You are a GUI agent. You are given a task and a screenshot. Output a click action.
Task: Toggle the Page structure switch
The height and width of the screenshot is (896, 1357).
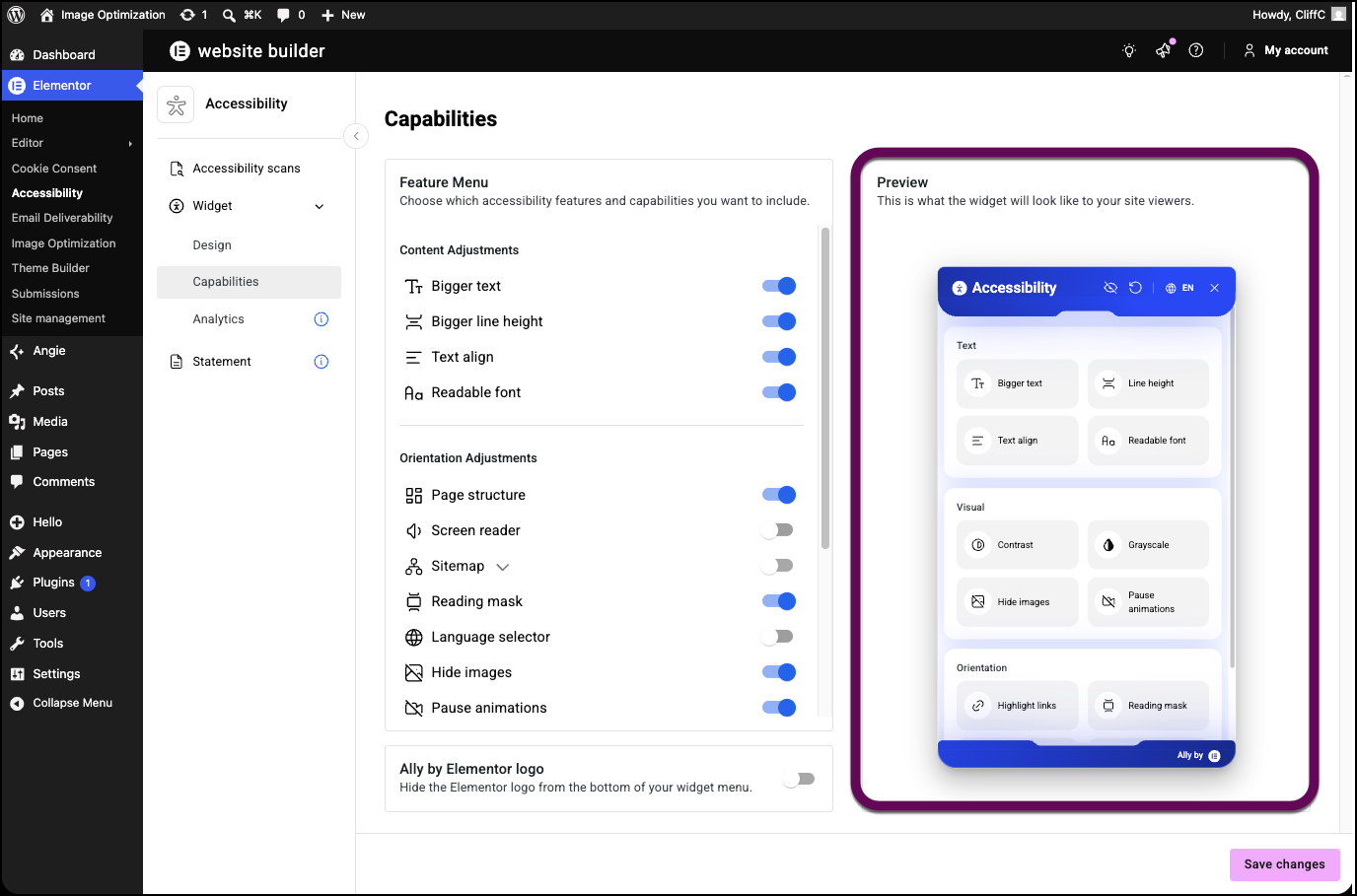[779, 495]
